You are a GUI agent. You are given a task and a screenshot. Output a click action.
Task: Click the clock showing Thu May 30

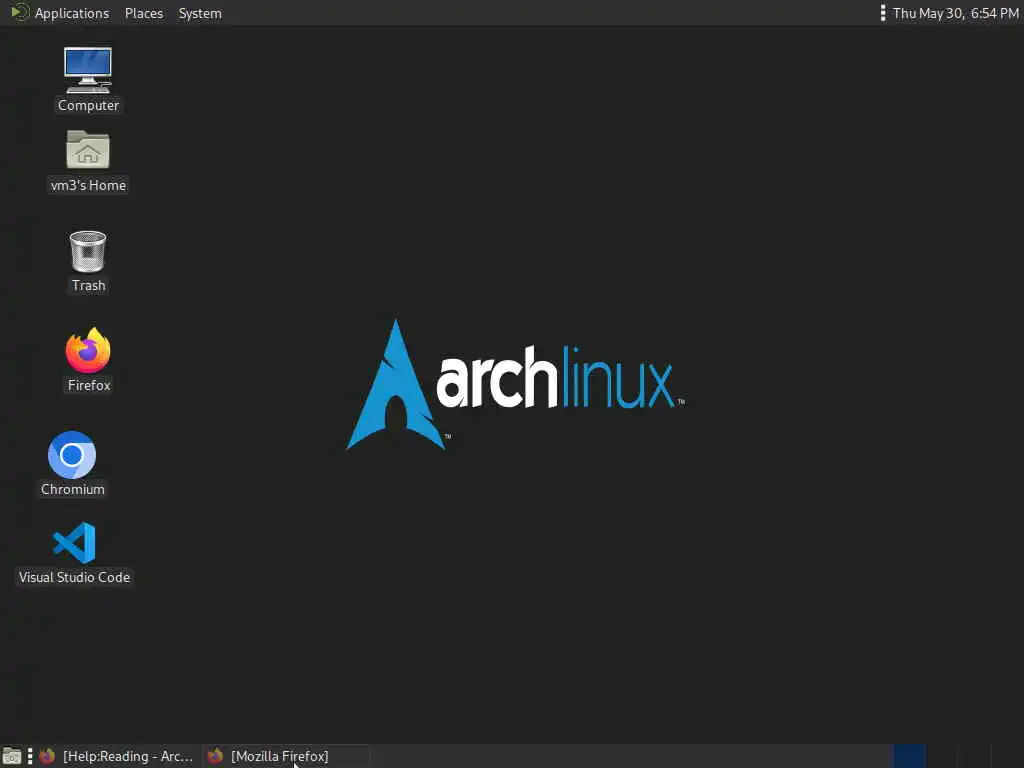955,13
